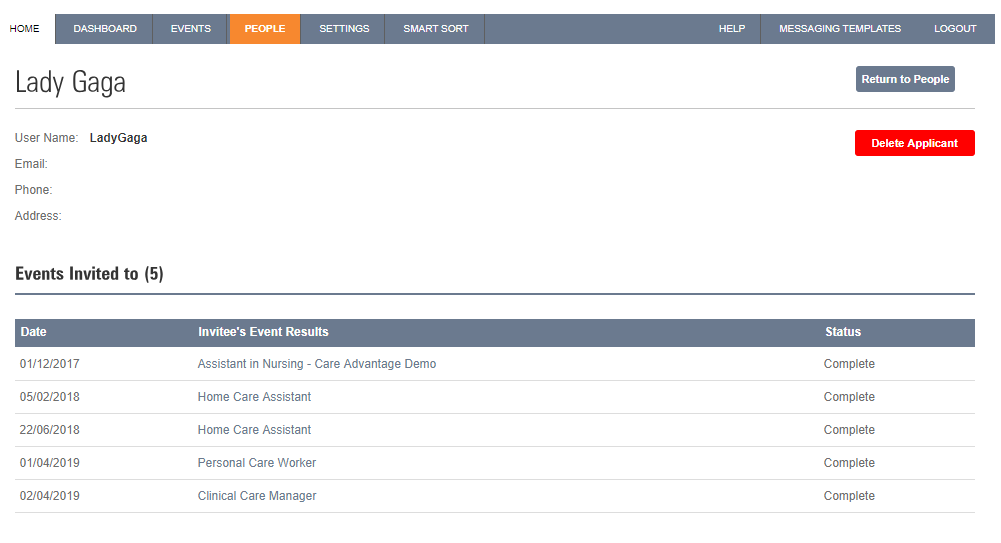1001x543 pixels.
Task: Select the date 05/02/2018
Action: tap(50, 397)
